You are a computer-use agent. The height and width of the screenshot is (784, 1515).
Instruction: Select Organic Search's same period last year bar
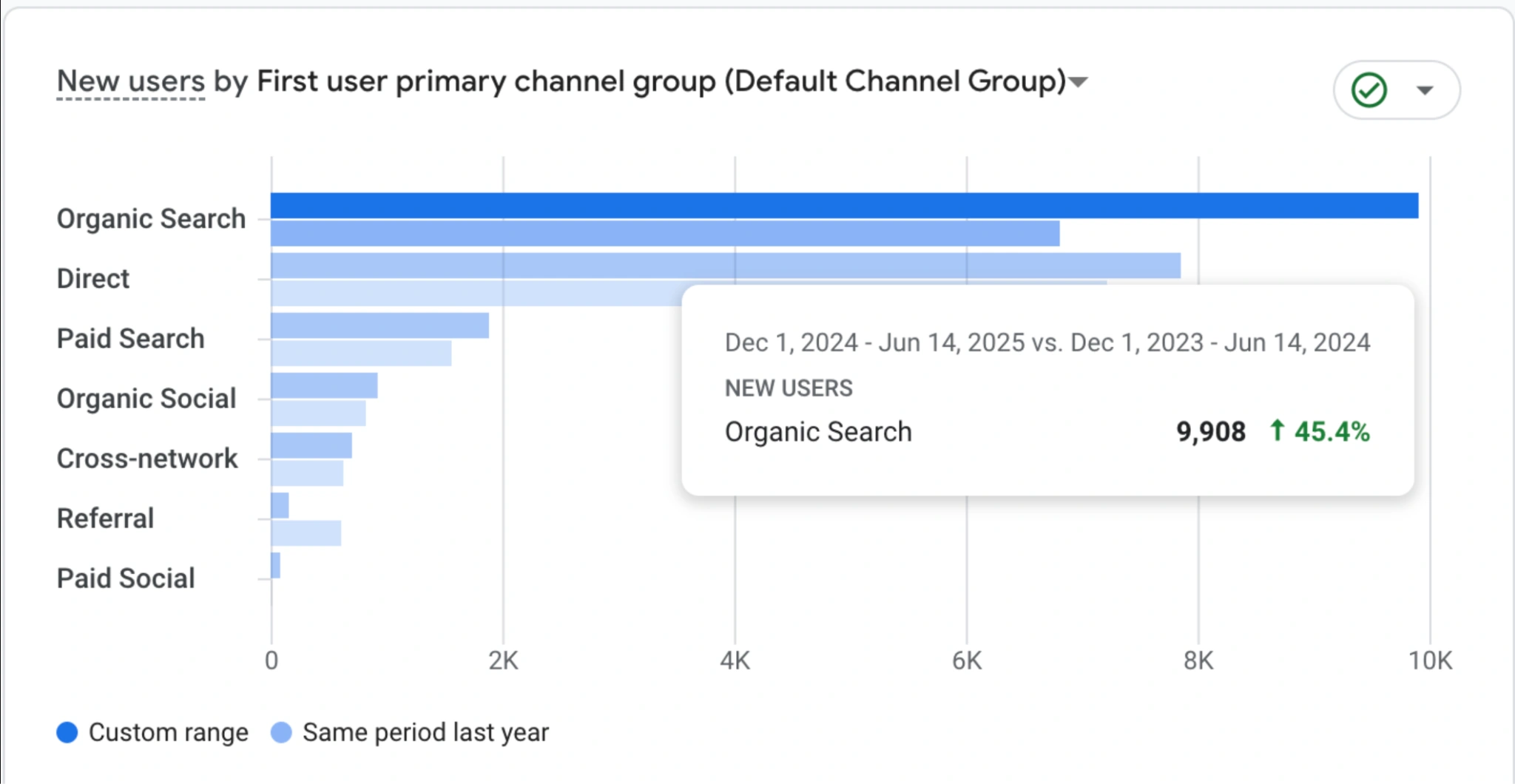tap(665, 234)
